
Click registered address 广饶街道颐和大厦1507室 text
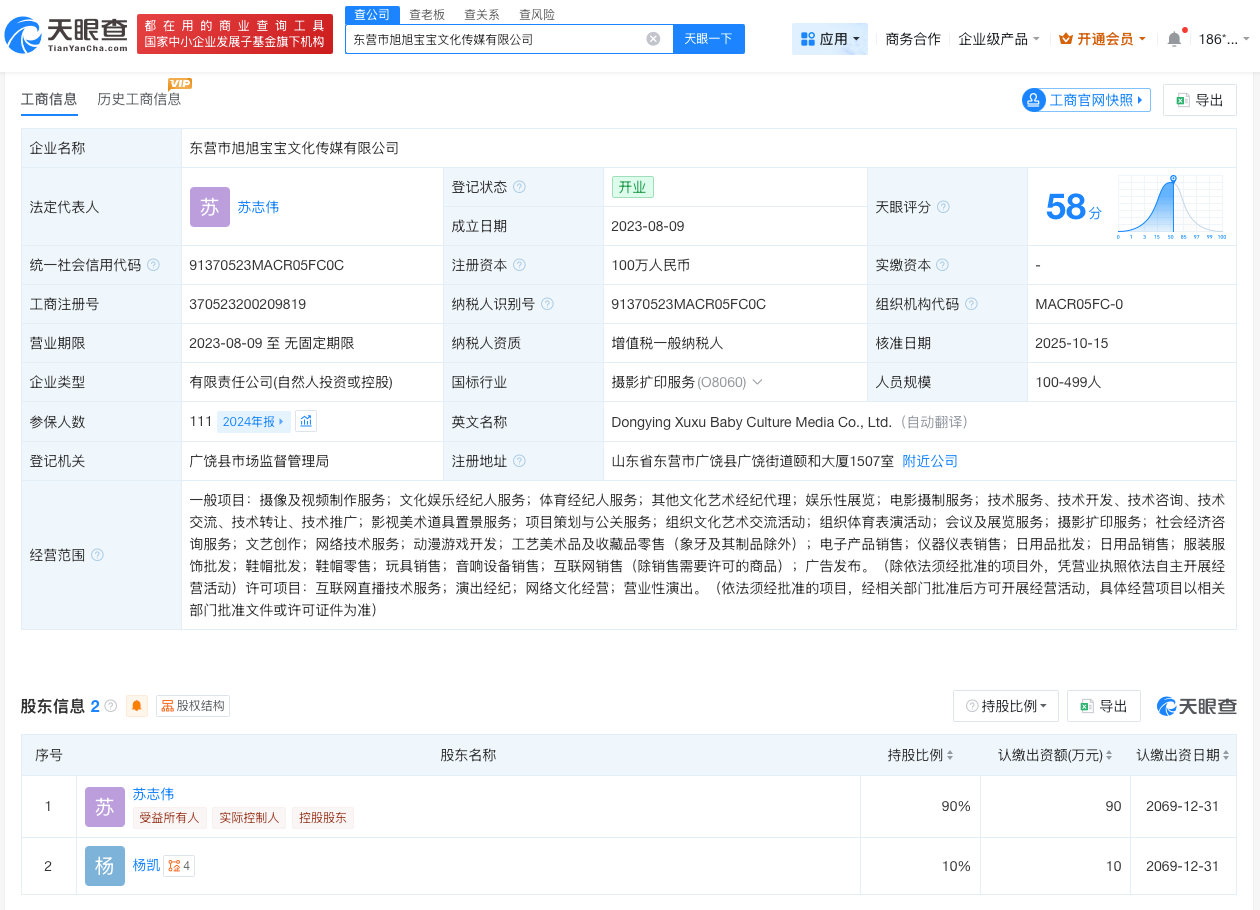click(x=753, y=461)
